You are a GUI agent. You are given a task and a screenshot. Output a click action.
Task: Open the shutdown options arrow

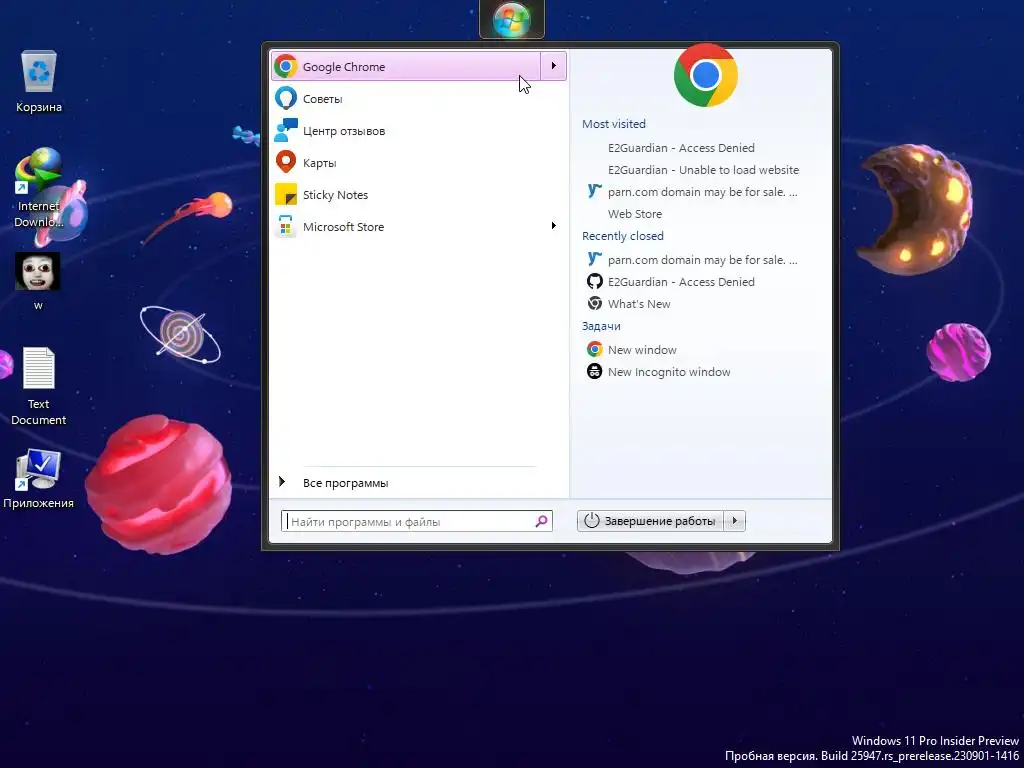(x=735, y=521)
